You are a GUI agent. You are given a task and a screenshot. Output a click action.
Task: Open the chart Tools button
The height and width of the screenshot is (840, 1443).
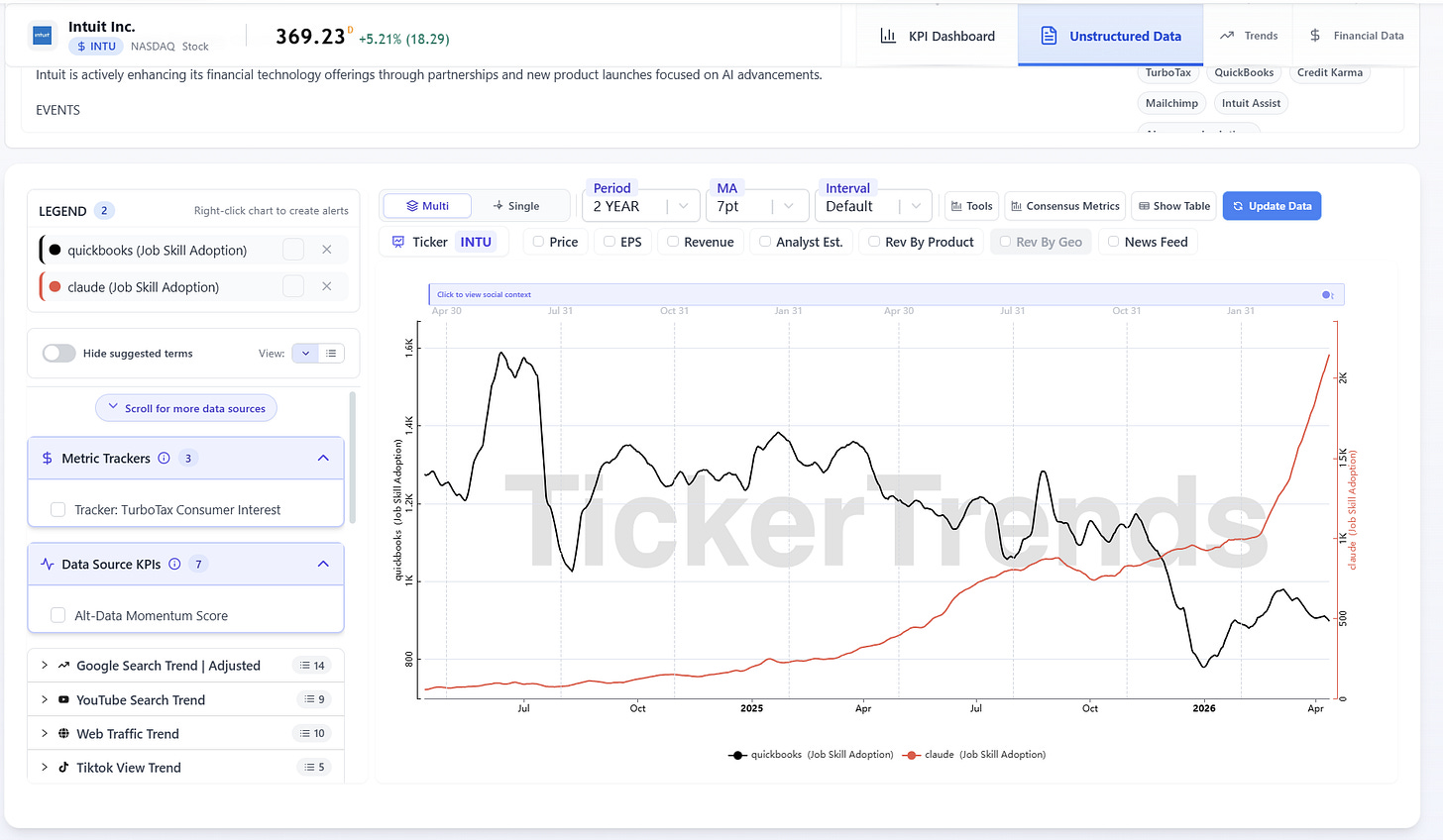click(971, 206)
